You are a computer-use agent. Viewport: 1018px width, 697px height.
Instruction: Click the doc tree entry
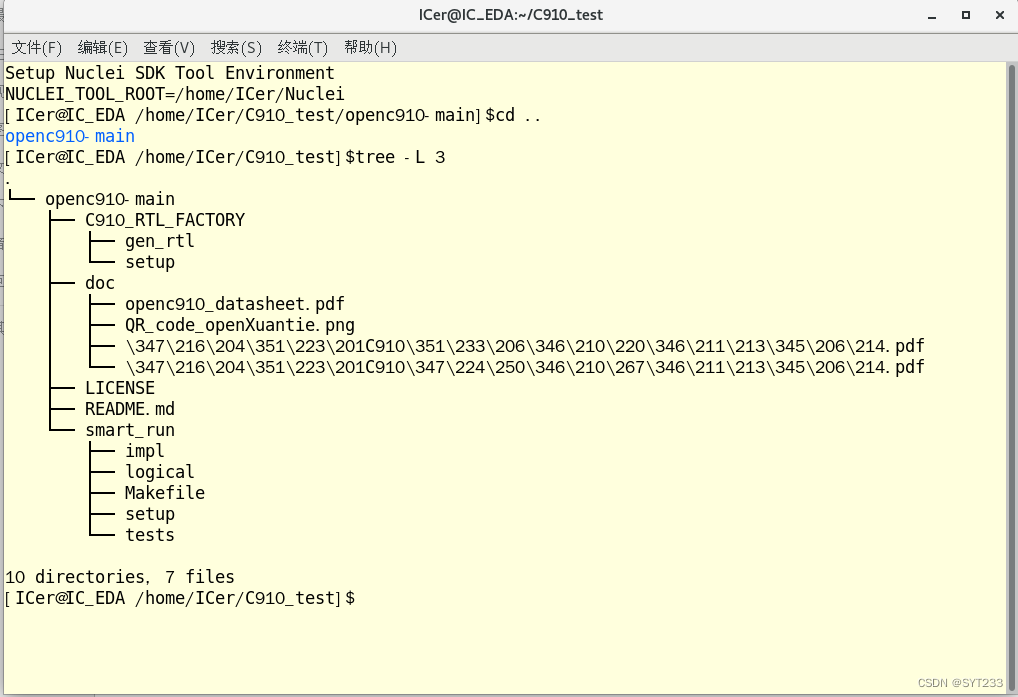tap(100, 283)
